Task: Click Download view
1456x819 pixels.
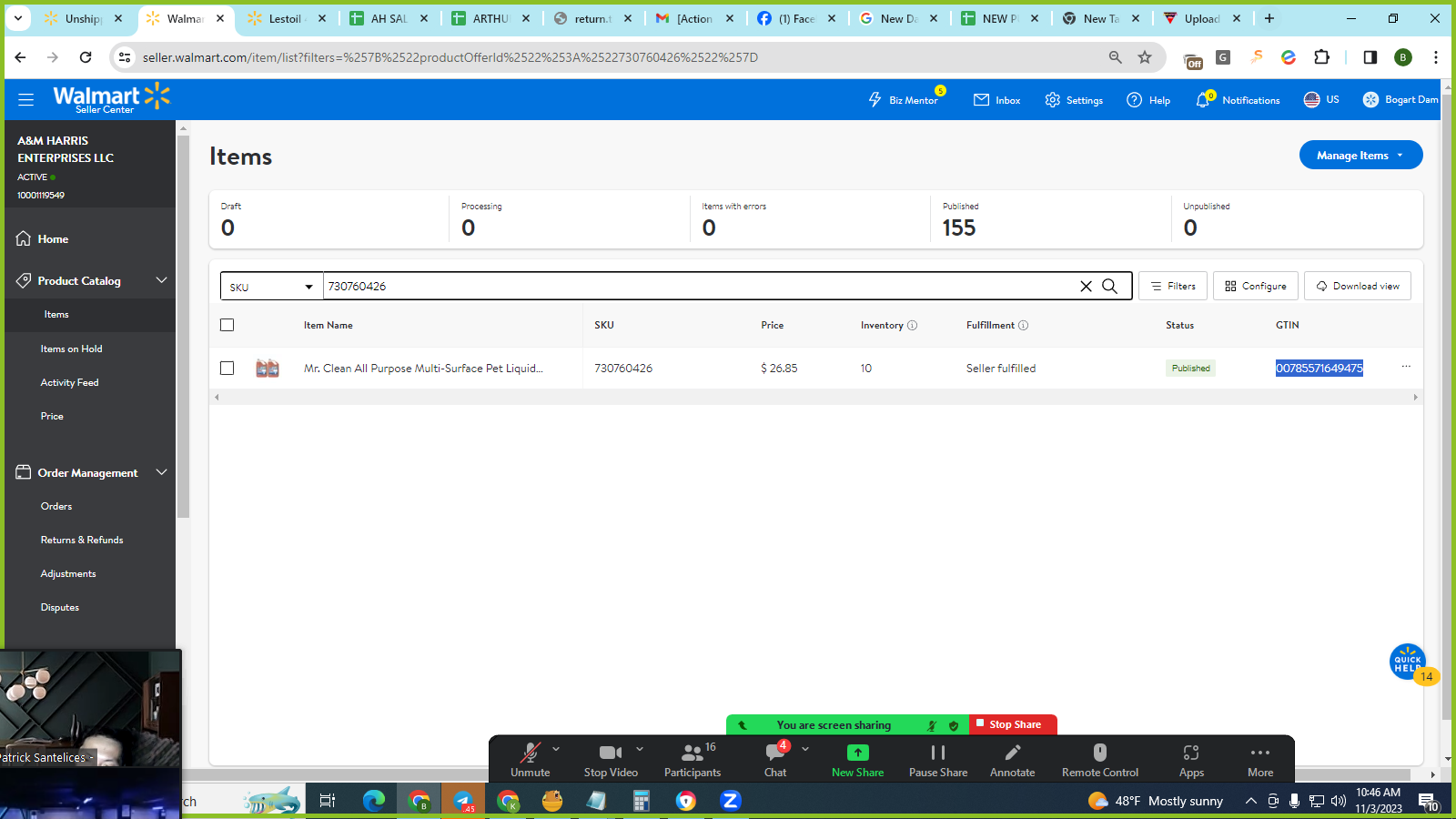Action: 1358,286
